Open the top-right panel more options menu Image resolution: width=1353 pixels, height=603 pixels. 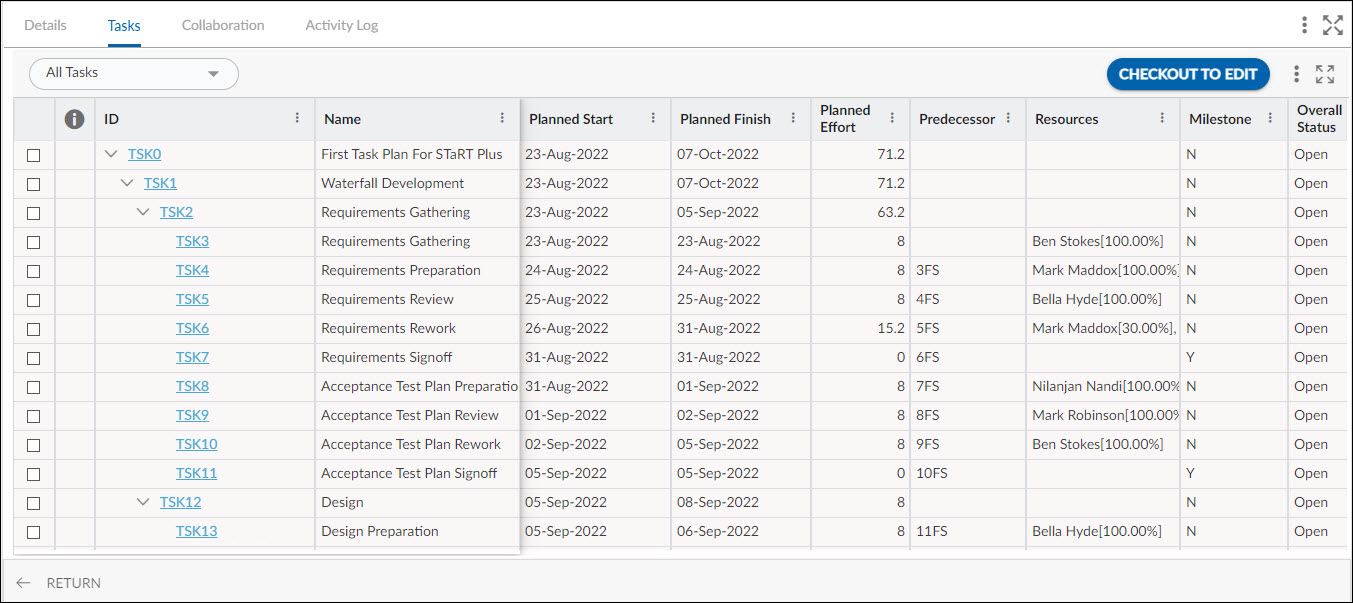(1304, 25)
